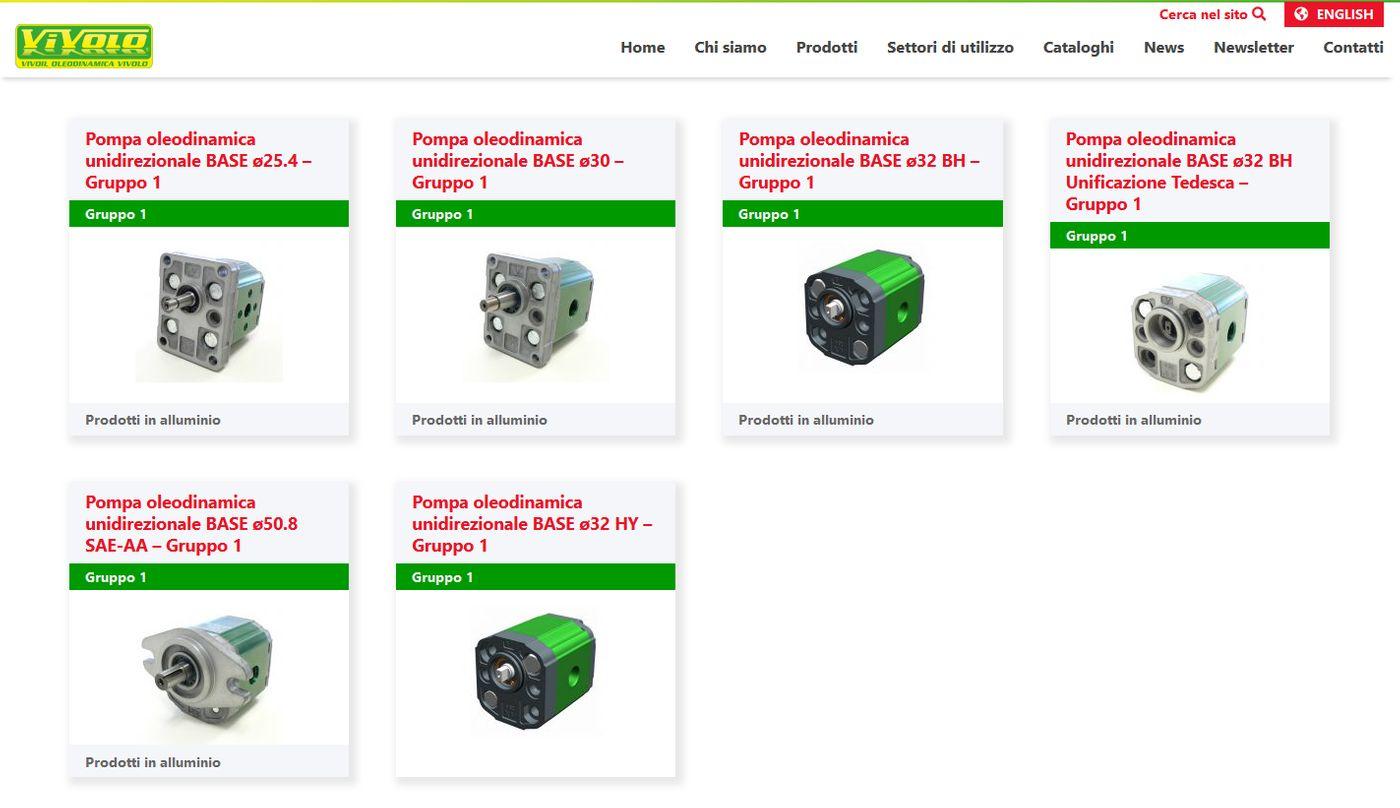Go to the Cataloghi page

coord(1078,47)
